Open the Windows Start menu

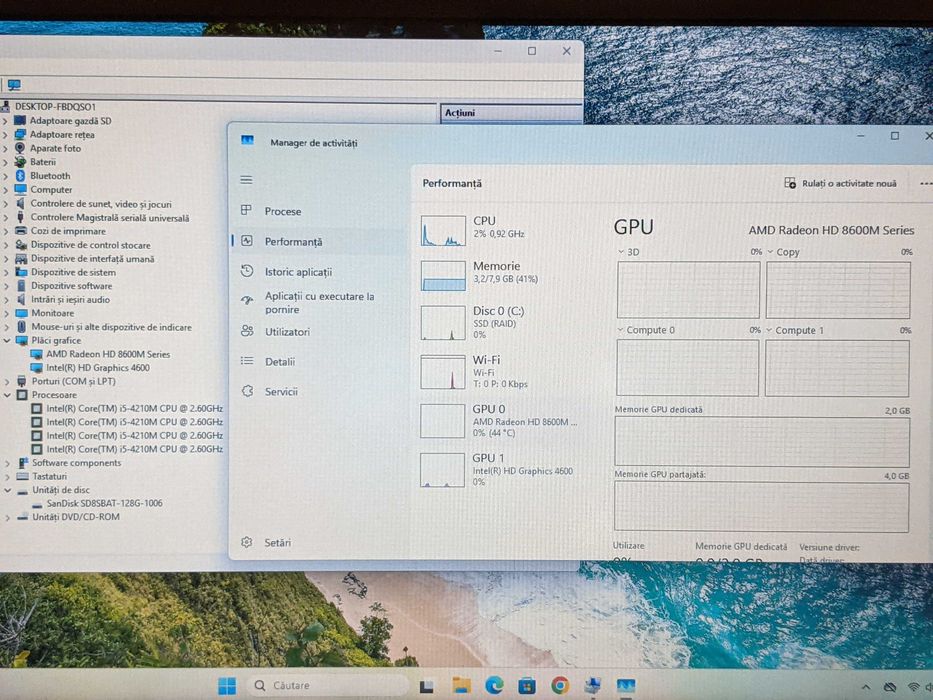tap(227, 686)
